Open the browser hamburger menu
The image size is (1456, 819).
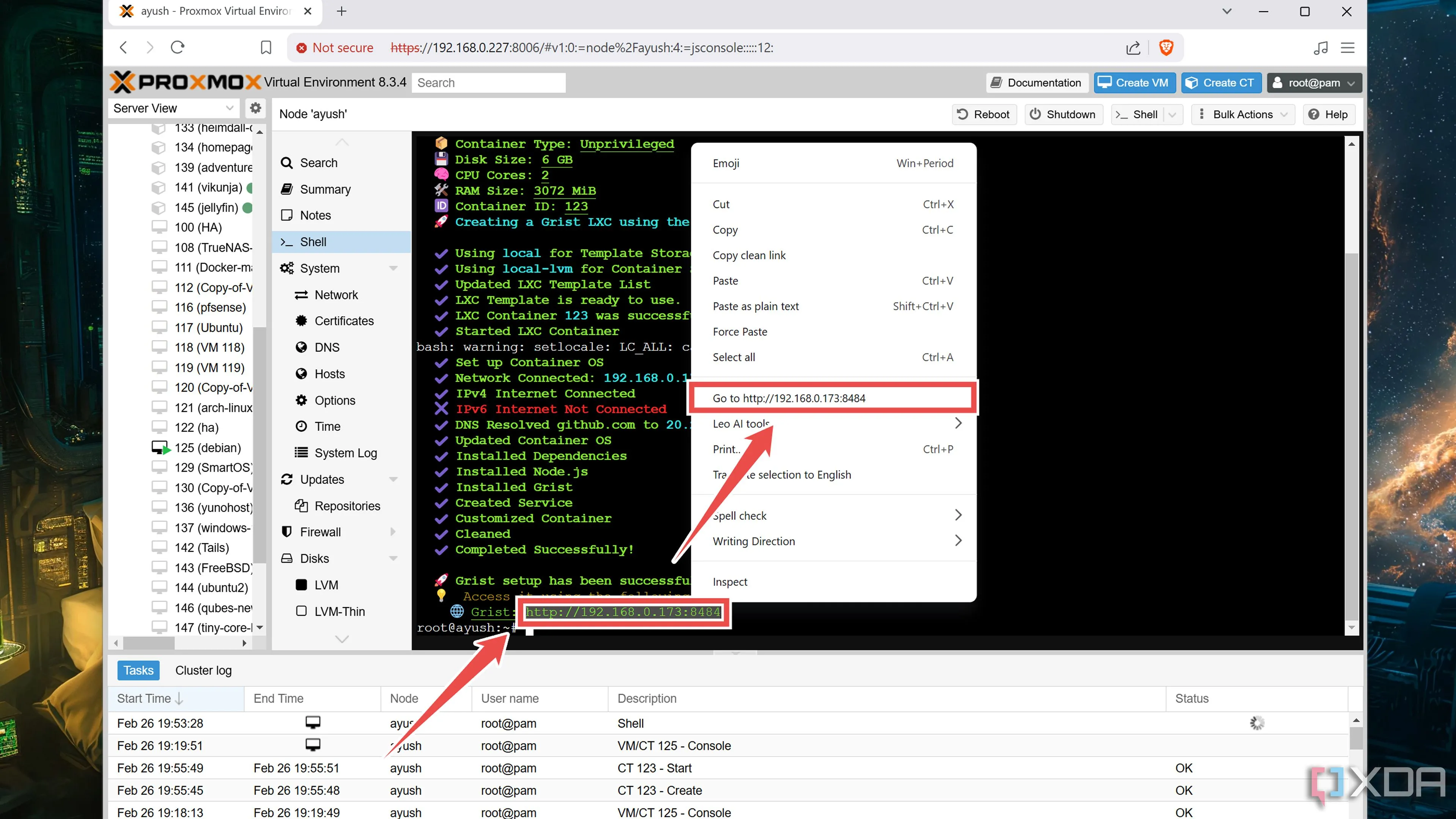pyautogui.click(x=1348, y=47)
